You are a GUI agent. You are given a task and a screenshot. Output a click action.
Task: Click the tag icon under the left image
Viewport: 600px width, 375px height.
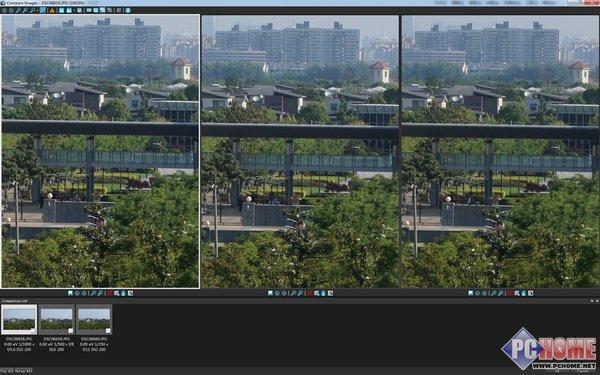point(70,293)
